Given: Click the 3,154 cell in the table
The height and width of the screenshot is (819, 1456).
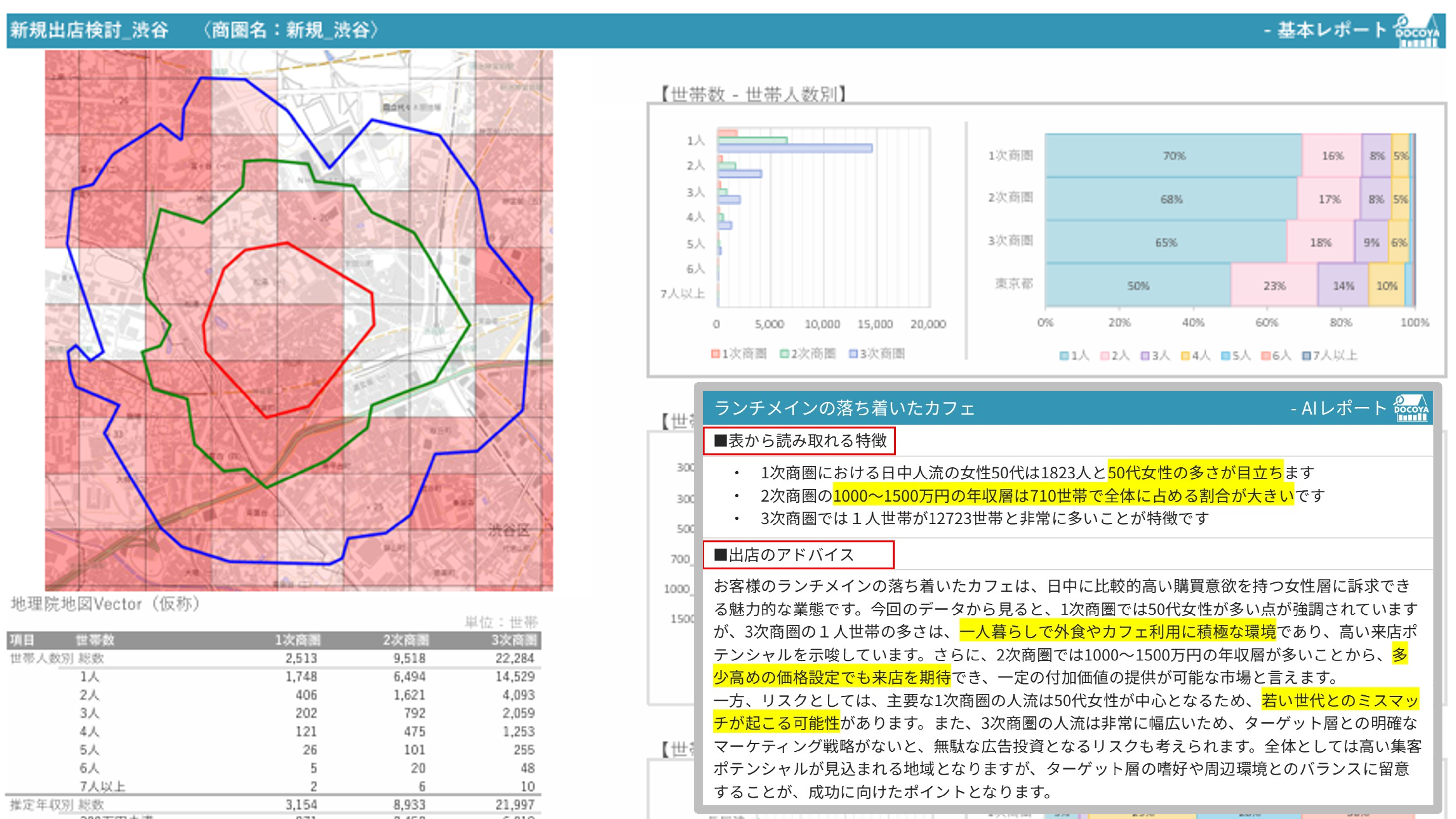Looking at the screenshot, I should coord(301,805).
